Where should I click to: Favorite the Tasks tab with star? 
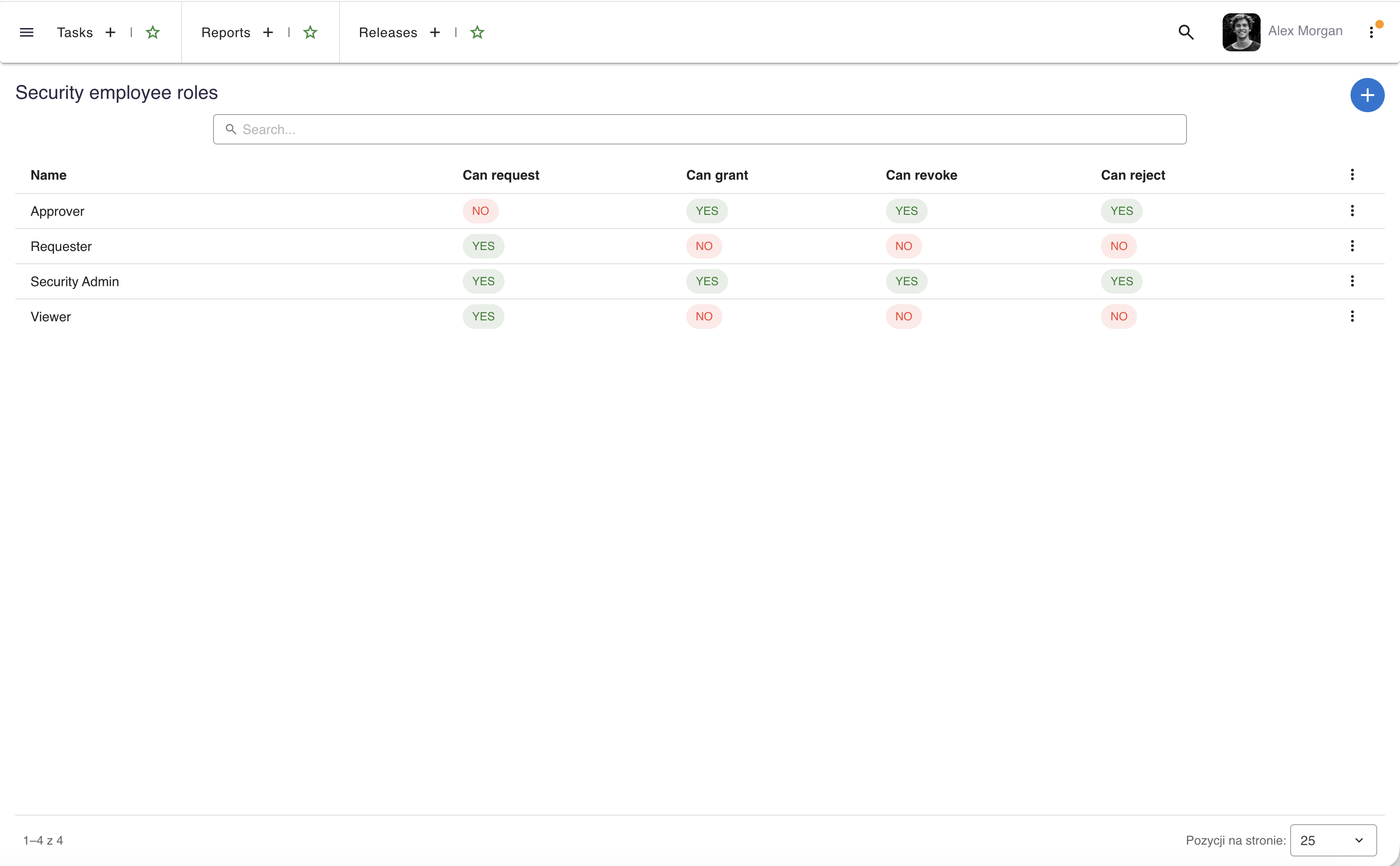click(153, 32)
